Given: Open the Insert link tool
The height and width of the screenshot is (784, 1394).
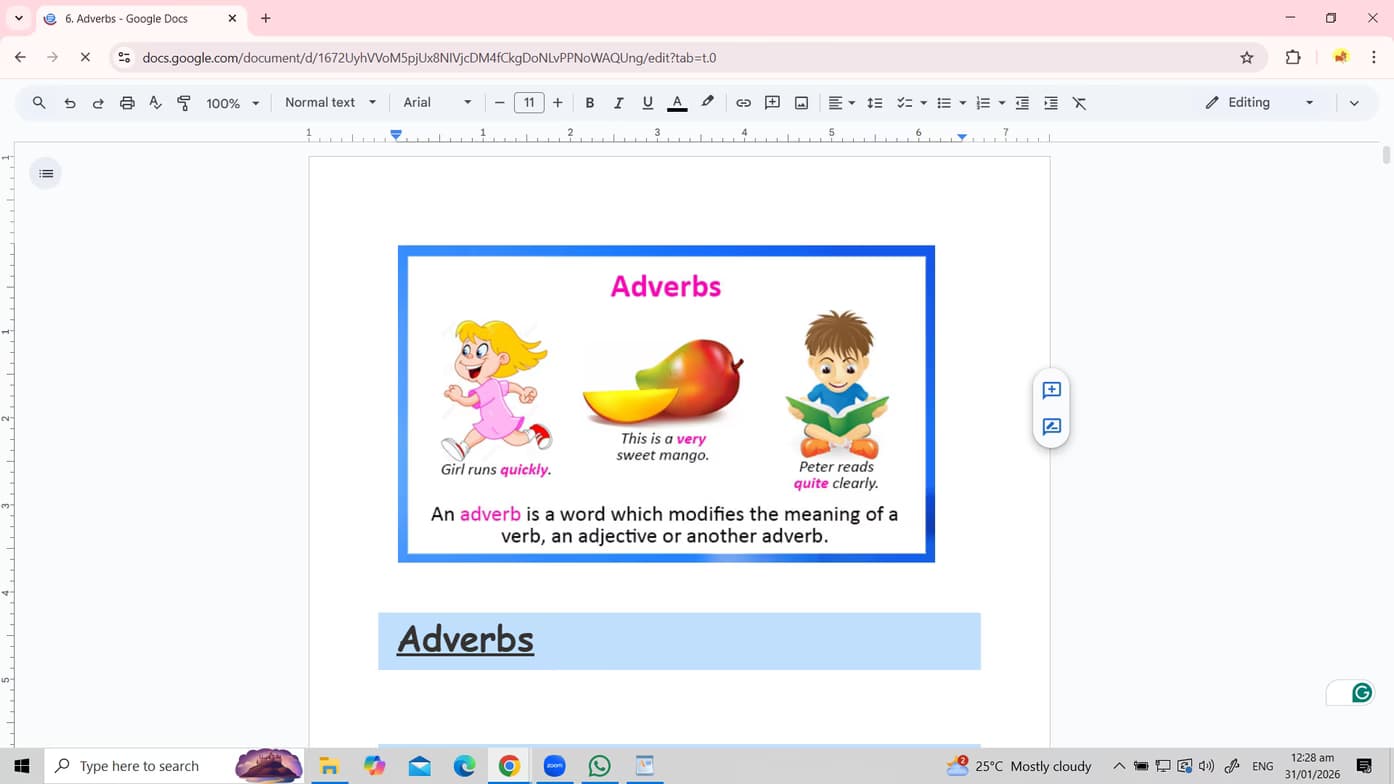Looking at the screenshot, I should coord(742,102).
